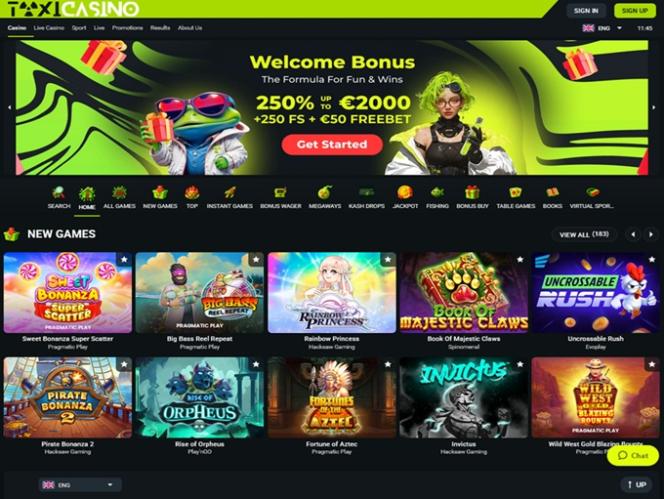Open the Promotions menu item

(x=127, y=28)
